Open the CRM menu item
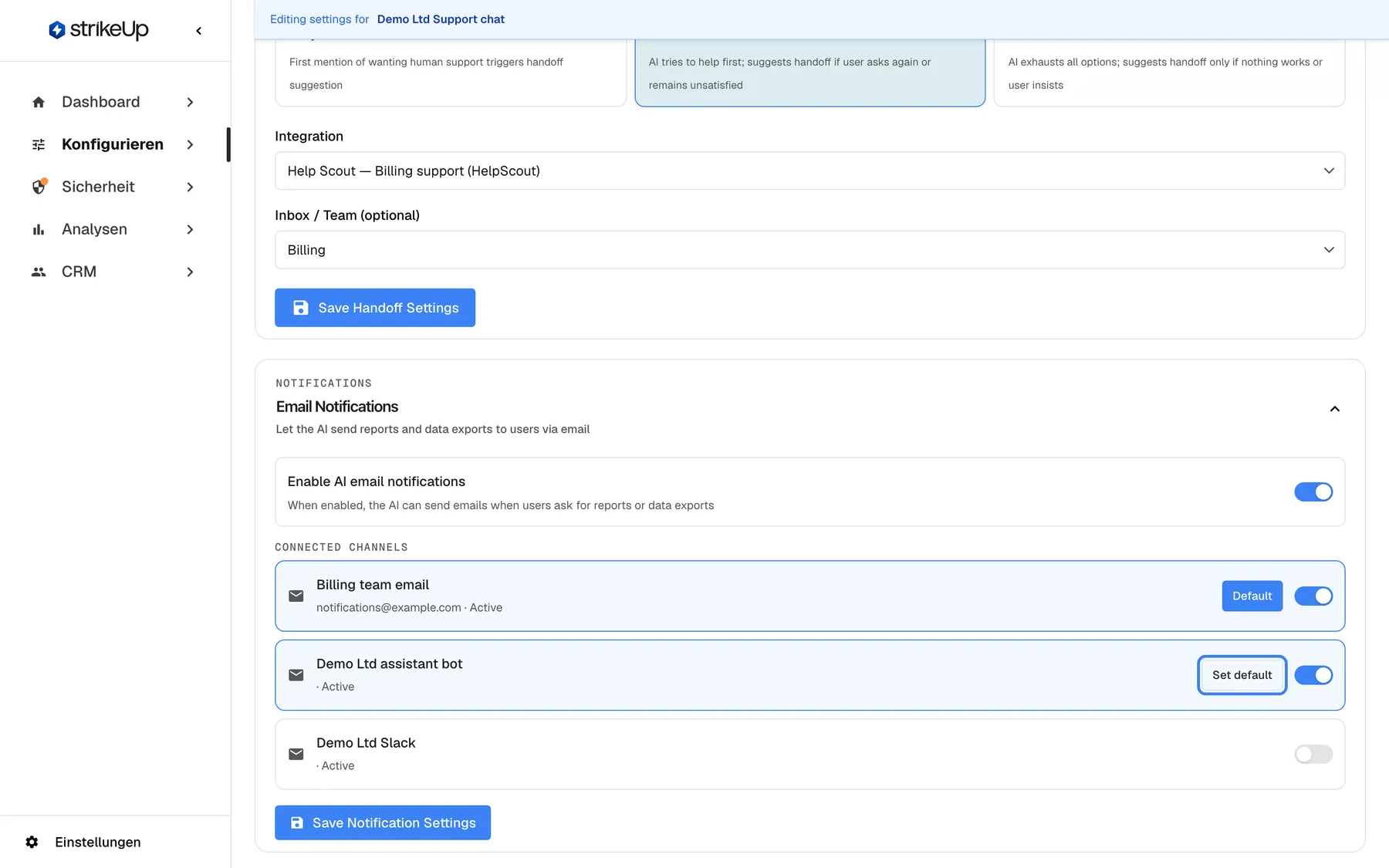Viewport: 1389px width, 868px height. pyautogui.click(x=113, y=272)
